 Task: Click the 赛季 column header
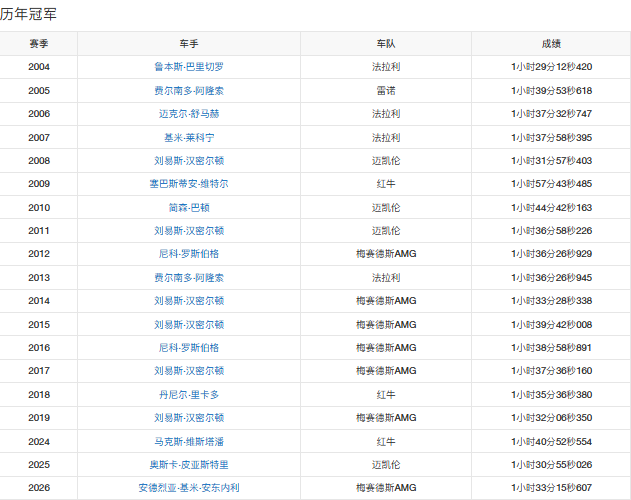tap(39, 43)
